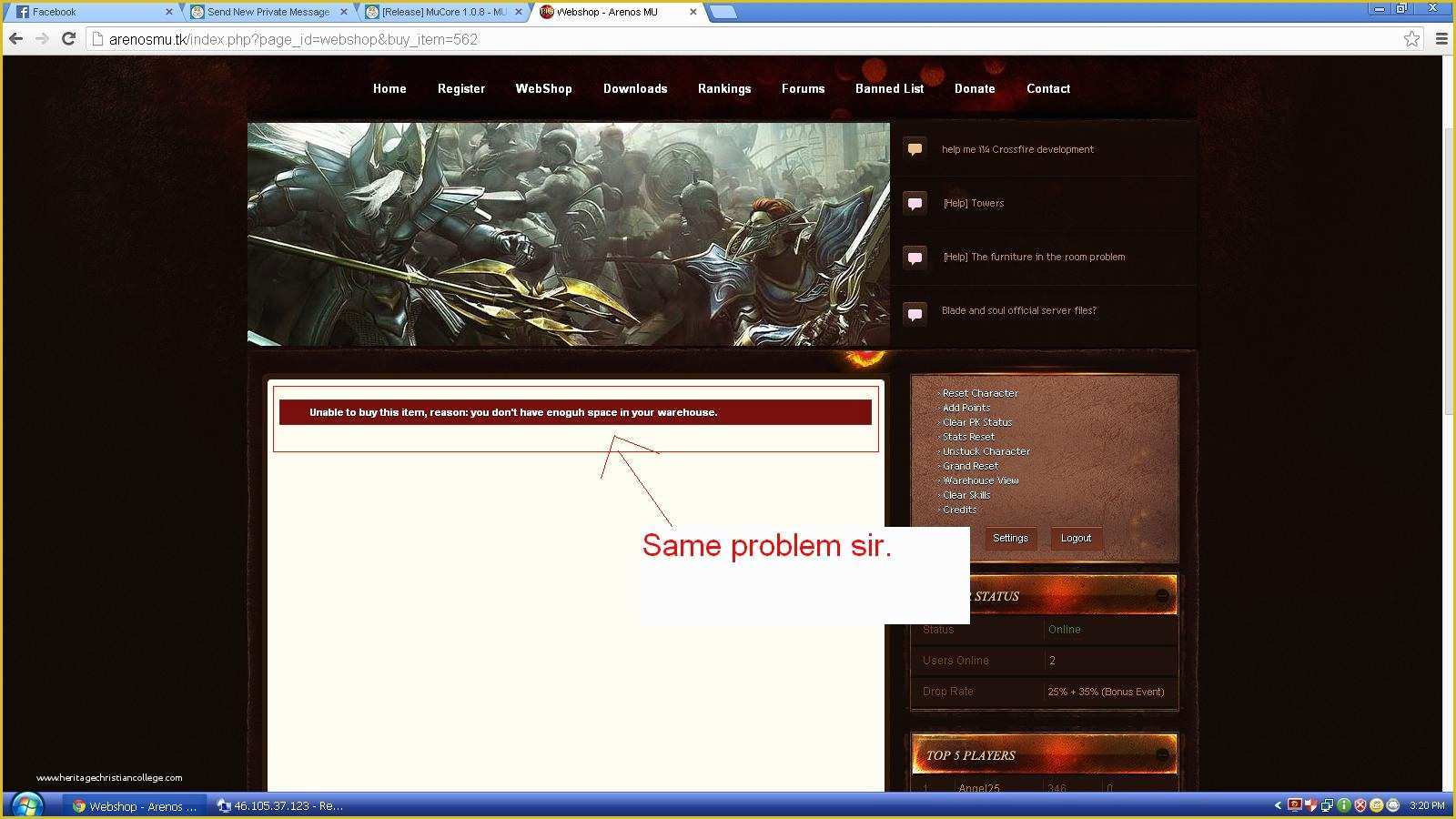
Task: Click the network computers tray icon
Action: click(x=1328, y=805)
